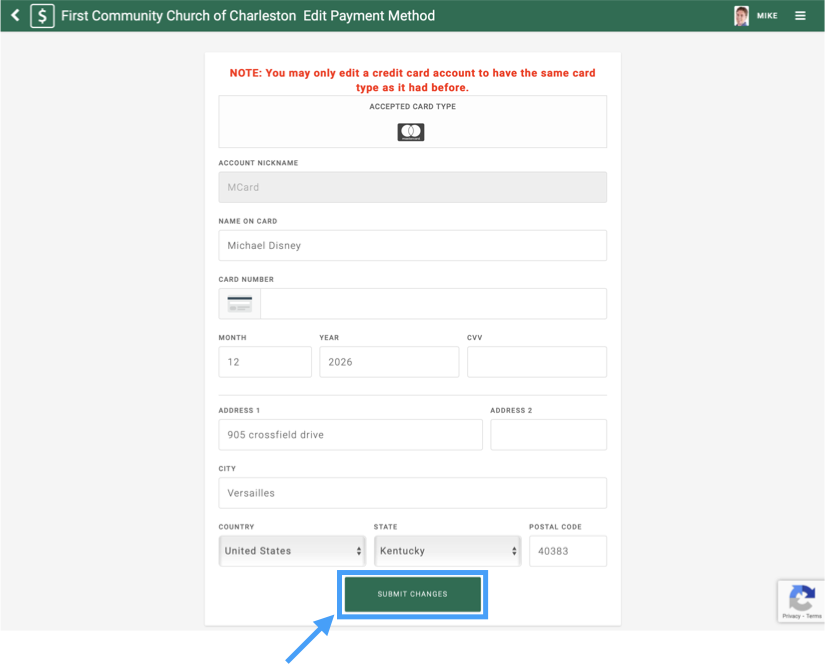Click the back arrow in the header
The height and width of the screenshot is (664, 825).
tap(15, 16)
